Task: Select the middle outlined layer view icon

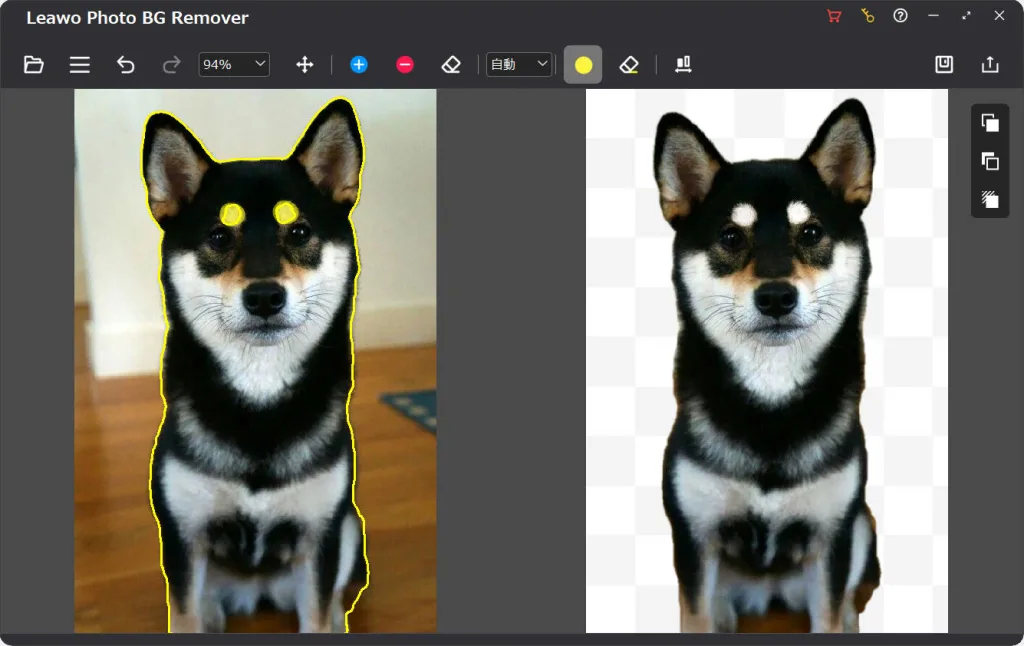Action: click(x=990, y=161)
